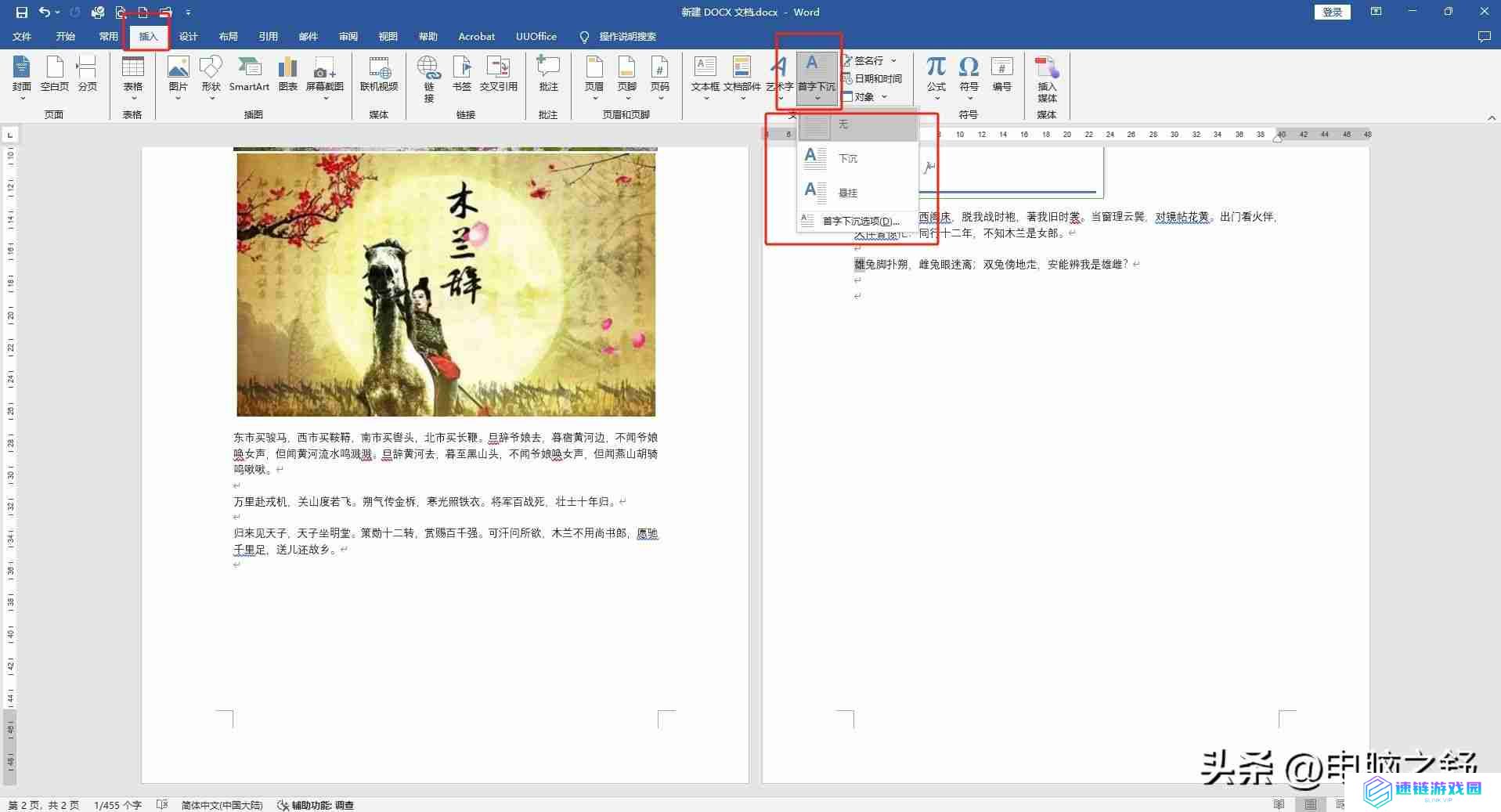1501x812 pixels.
Task: Insert date and time (日期和时间)
Action: [871, 78]
